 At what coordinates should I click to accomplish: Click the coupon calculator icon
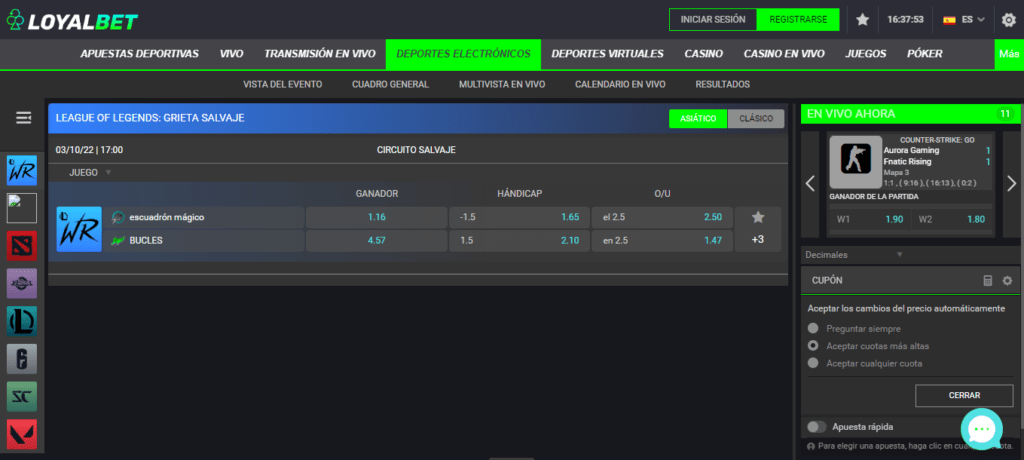(987, 281)
